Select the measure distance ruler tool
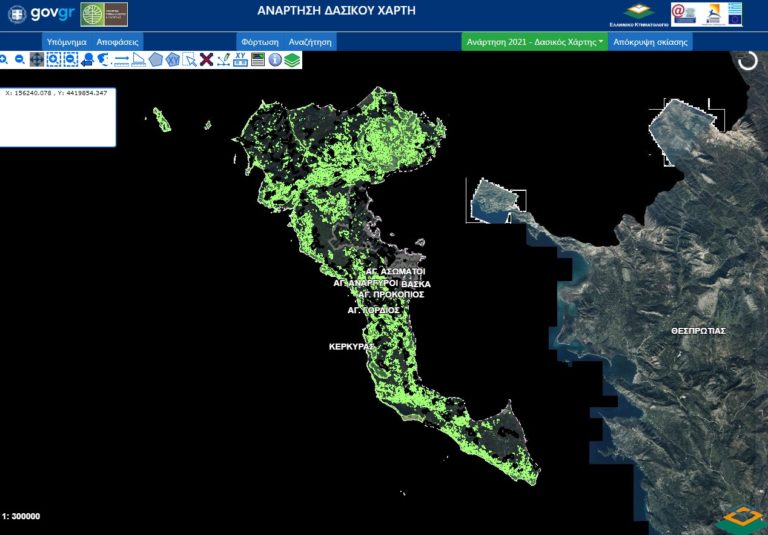This screenshot has height=535, width=768. pos(121,60)
